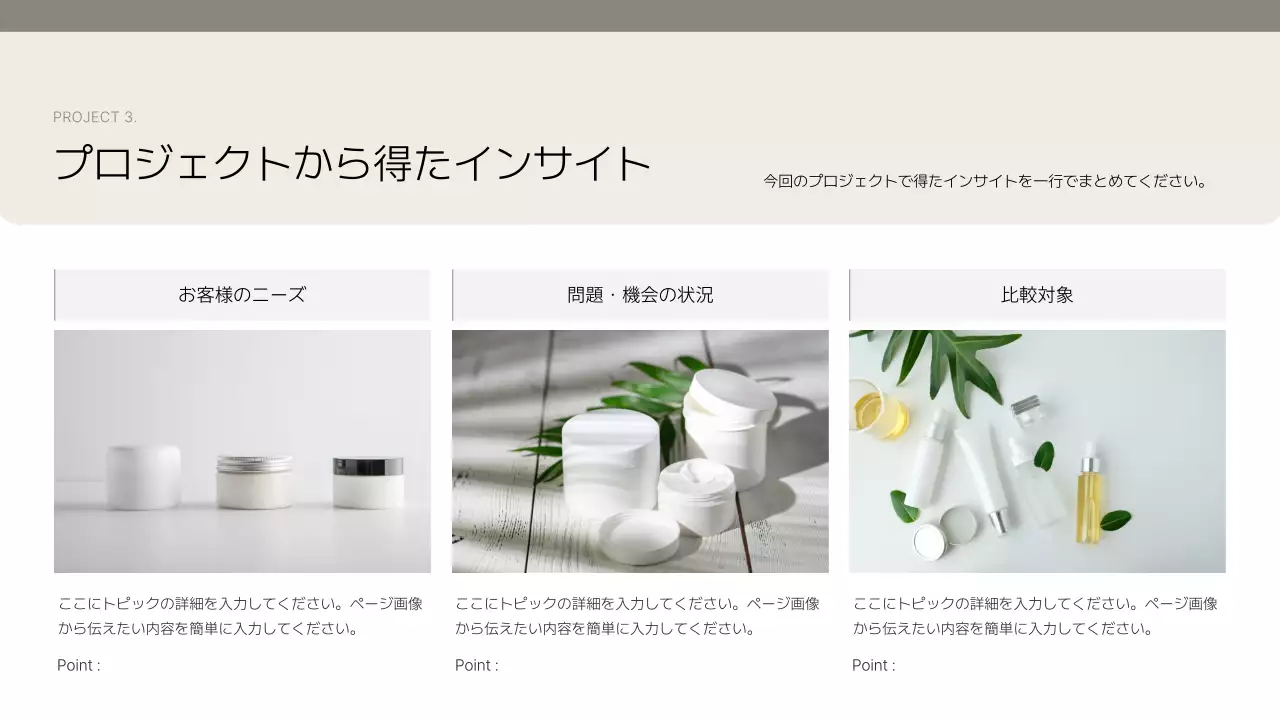Click the Point : field in third column
Image resolution: width=1280 pixels, height=720 pixels.
(x=874, y=665)
